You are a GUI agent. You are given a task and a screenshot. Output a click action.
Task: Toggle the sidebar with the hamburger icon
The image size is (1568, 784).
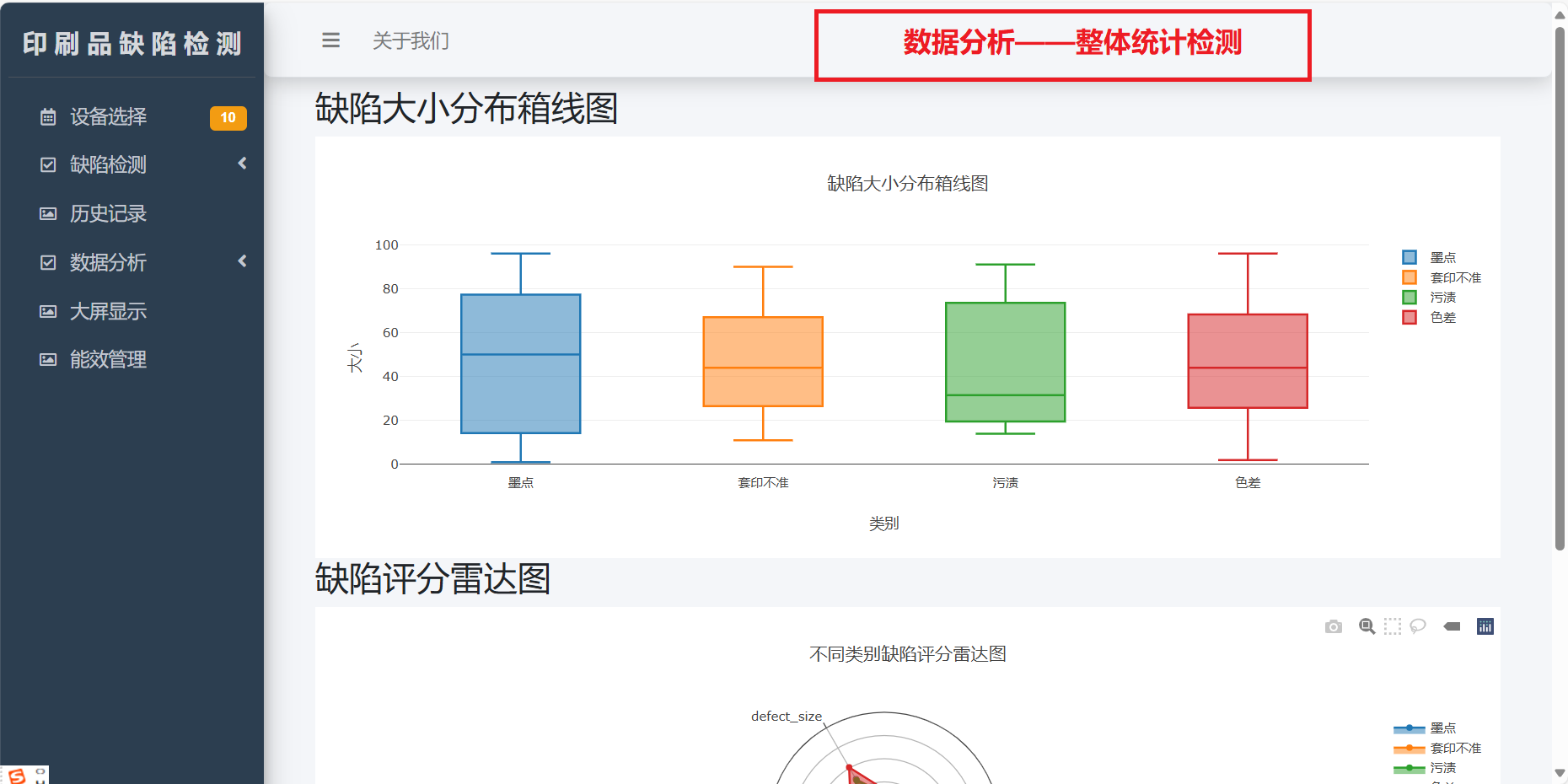(330, 40)
